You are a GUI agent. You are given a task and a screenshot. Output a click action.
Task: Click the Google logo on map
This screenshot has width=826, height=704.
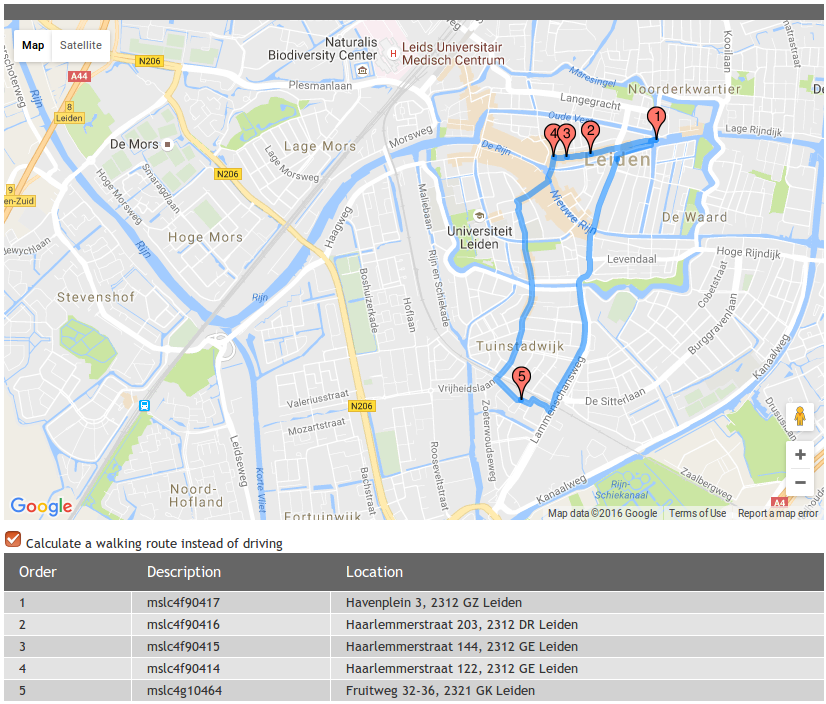coord(41,506)
